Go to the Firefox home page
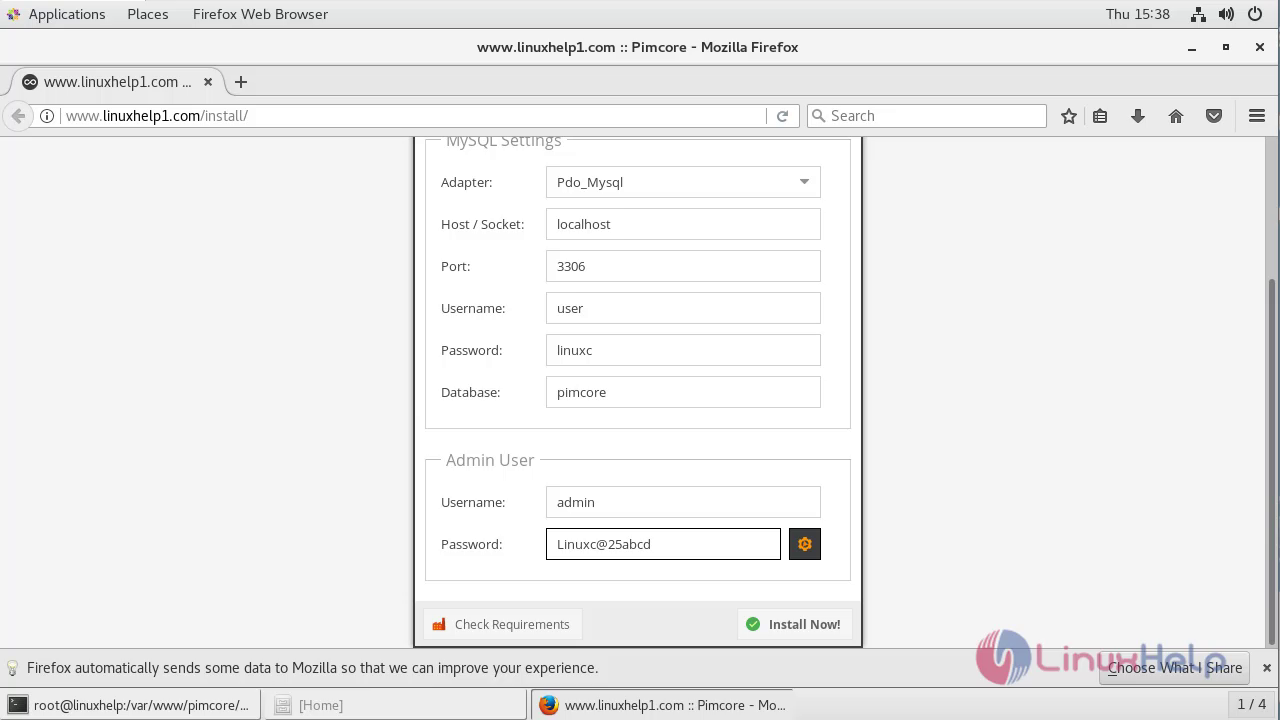 [1176, 116]
